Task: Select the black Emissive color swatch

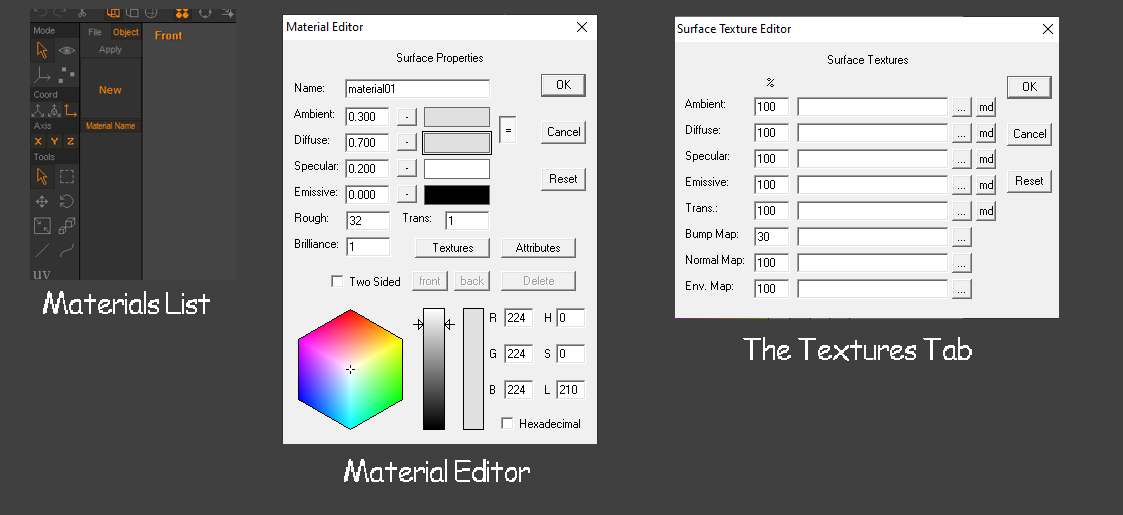Action: pos(457,195)
